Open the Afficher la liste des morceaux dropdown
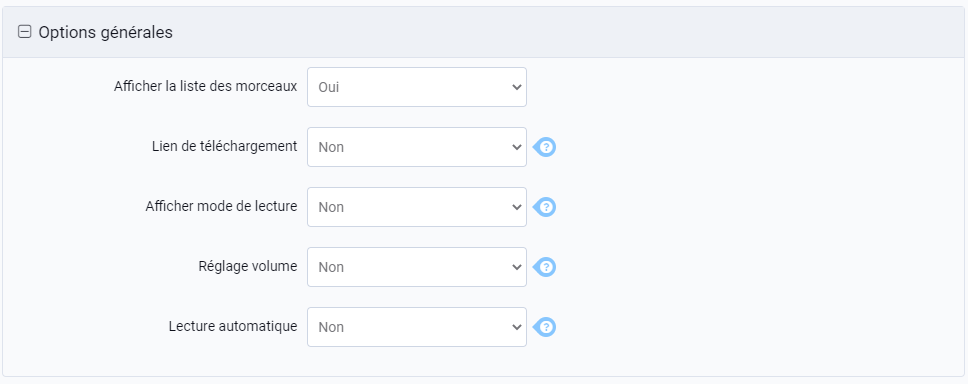Image resolution: width=968 pixels, height=384 pixels. pyautogui.click(x=417, y=87)
